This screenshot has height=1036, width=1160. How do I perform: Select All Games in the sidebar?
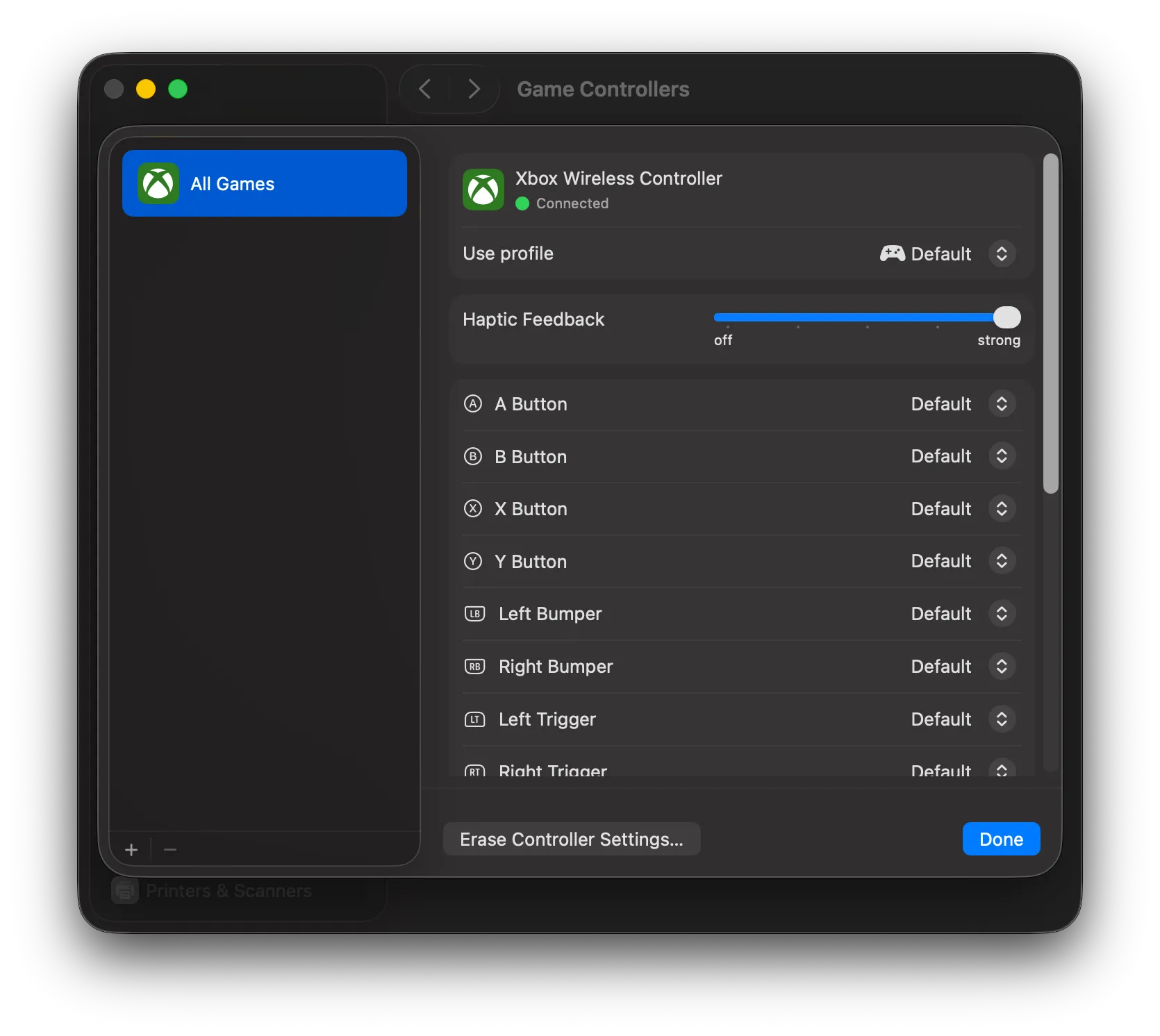264,184
